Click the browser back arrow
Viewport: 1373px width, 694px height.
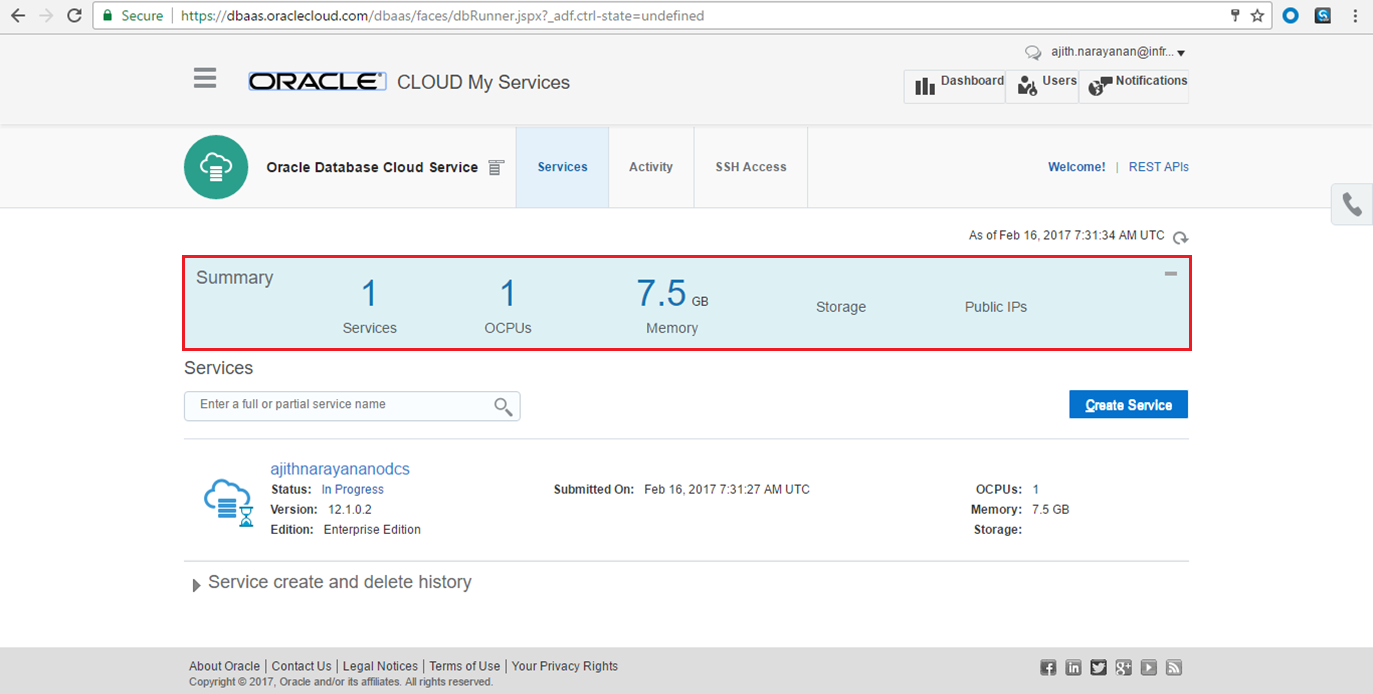18,16
